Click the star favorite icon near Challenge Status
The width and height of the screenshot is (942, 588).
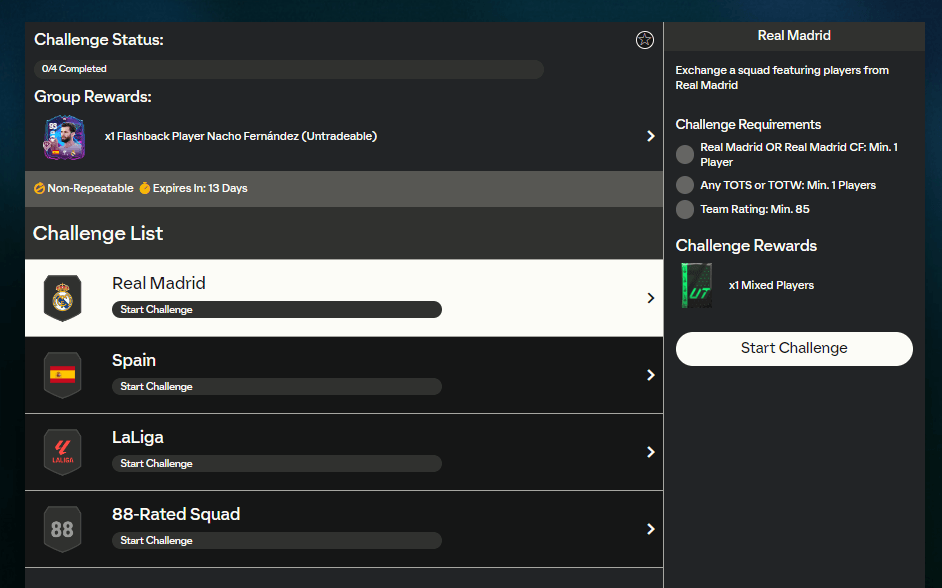[x=645, y=40]
